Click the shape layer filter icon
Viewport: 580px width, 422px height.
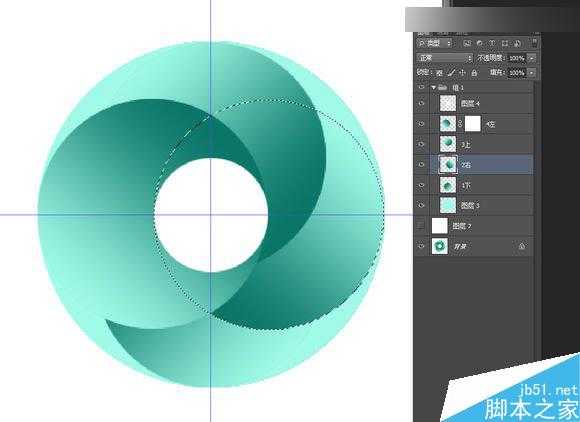pyautogui.click(x=505, y=44)
